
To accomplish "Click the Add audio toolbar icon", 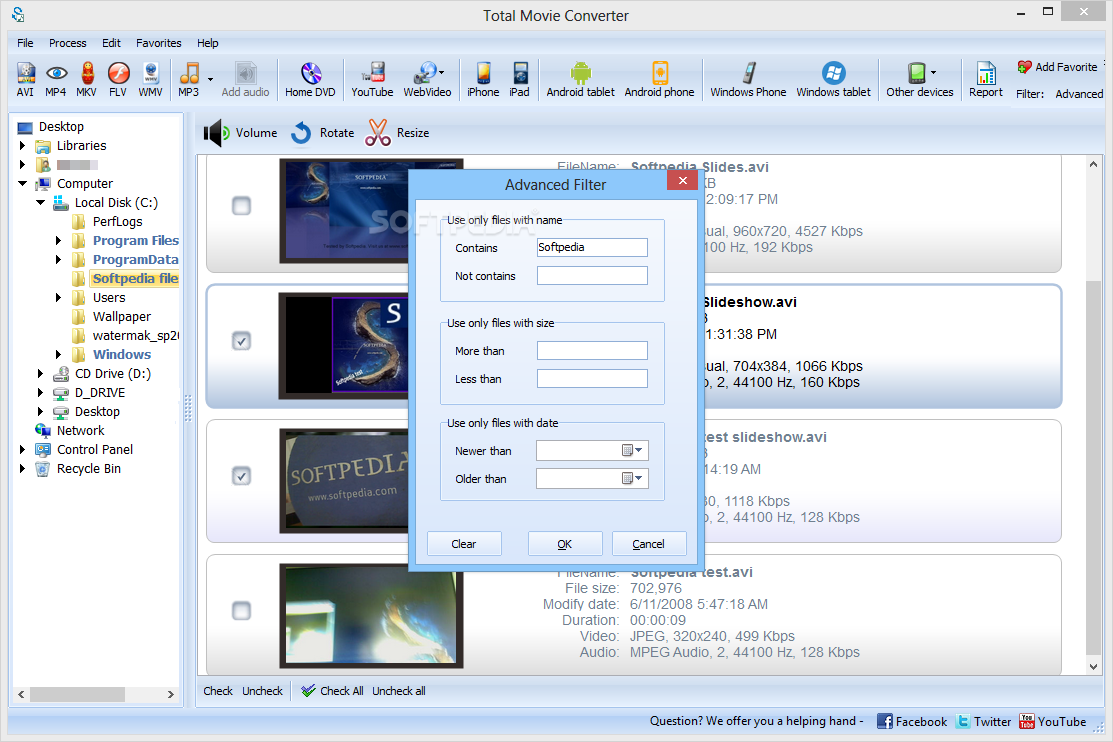I will click(x=246, y=79).
